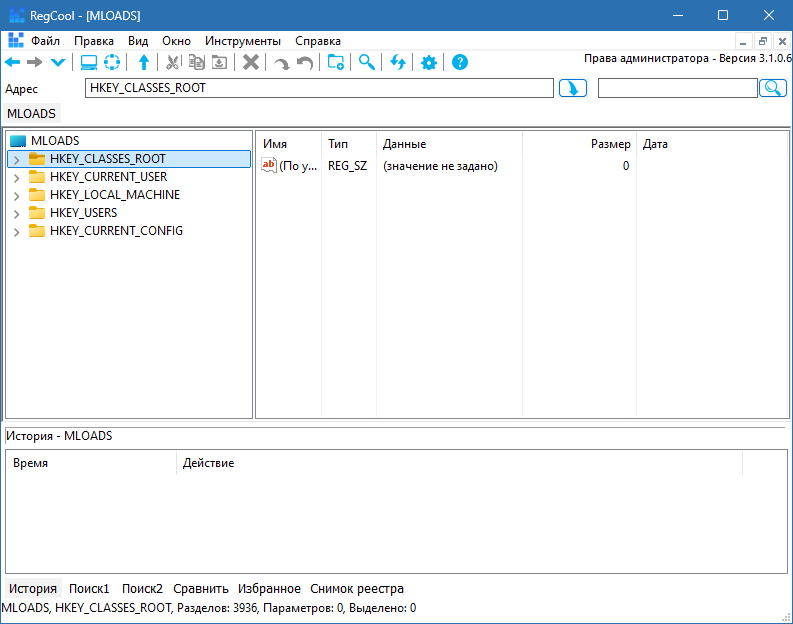This screenshot has width=793, height=624.
Task: Click the back navigation arrow
Action: coord(13,62)
